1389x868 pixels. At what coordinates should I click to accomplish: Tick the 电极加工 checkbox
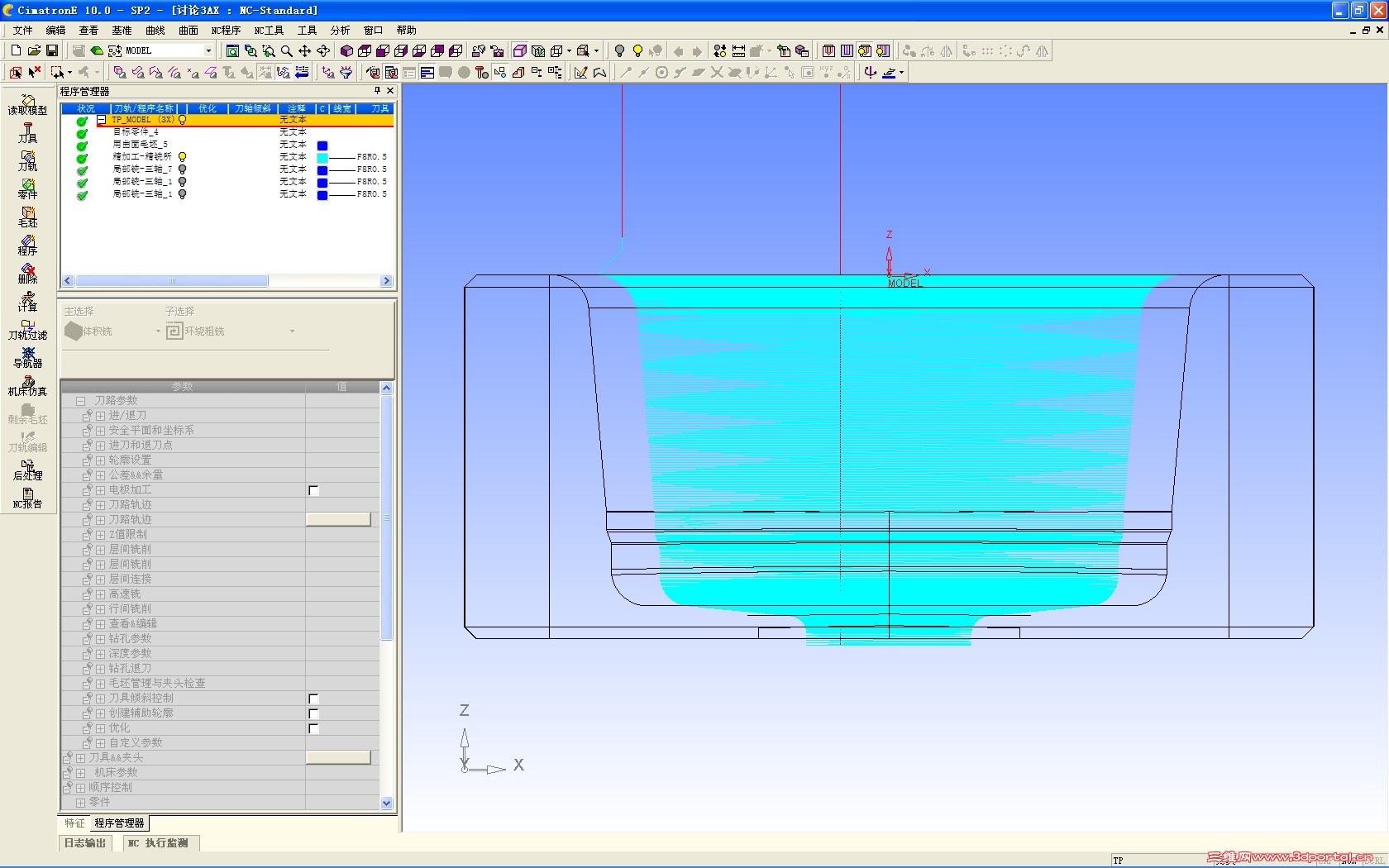[313, 490]
